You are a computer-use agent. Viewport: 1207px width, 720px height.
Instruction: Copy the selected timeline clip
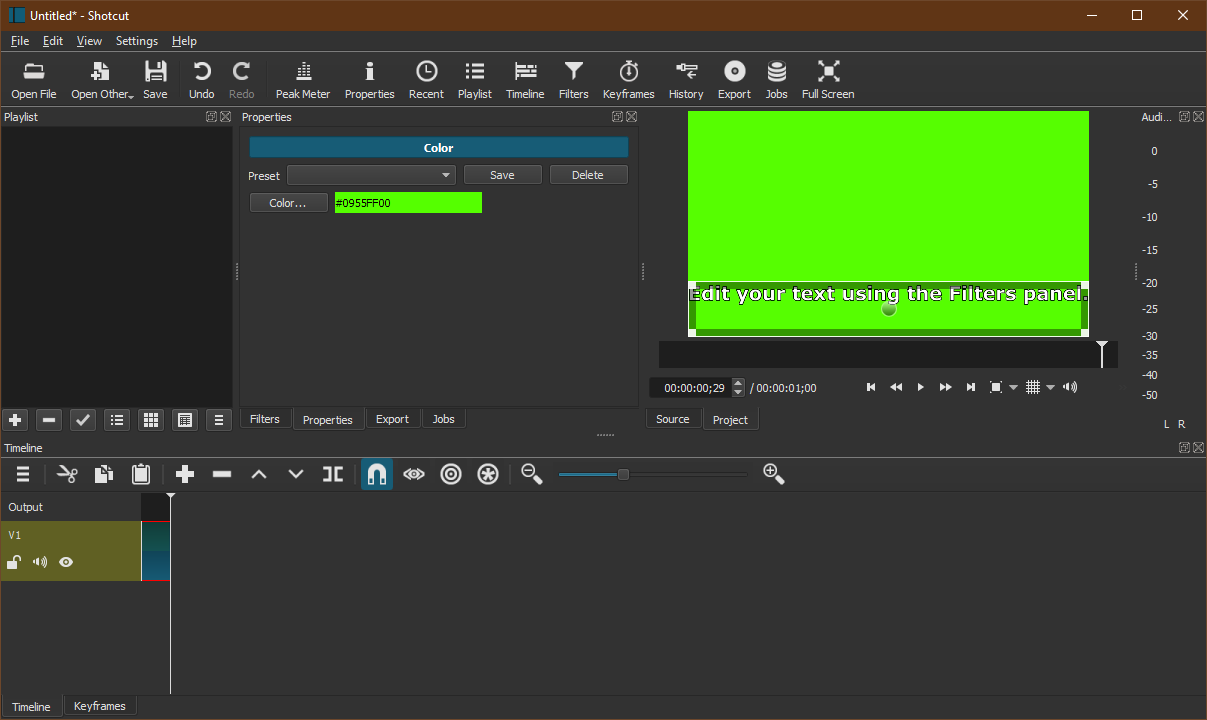click(104, 474)
